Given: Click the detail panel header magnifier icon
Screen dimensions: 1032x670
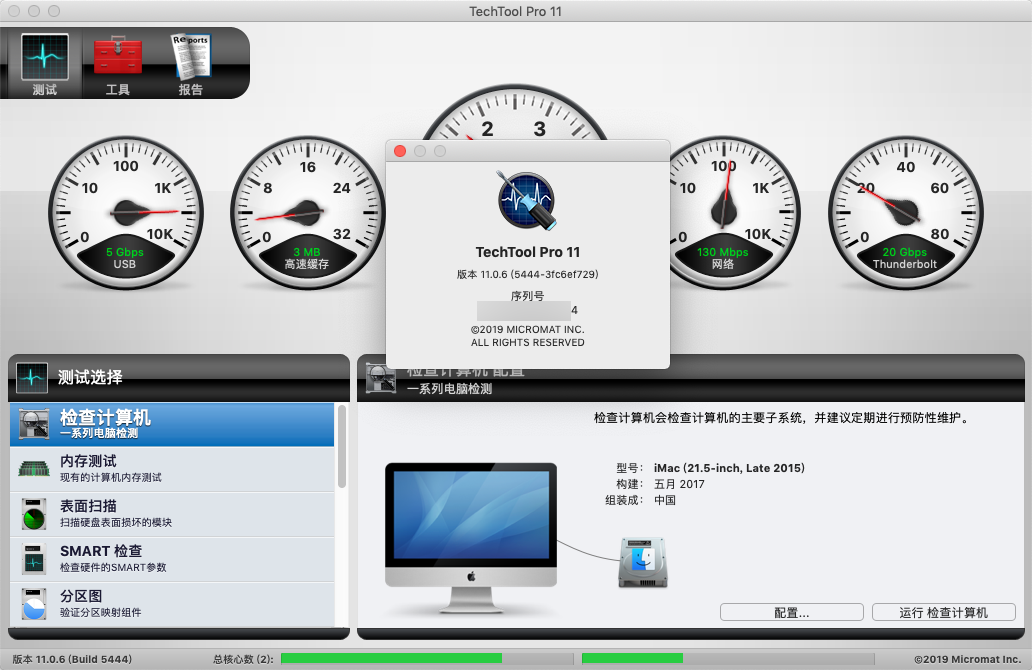Looking at the screenshot, I should coord(380,379).
